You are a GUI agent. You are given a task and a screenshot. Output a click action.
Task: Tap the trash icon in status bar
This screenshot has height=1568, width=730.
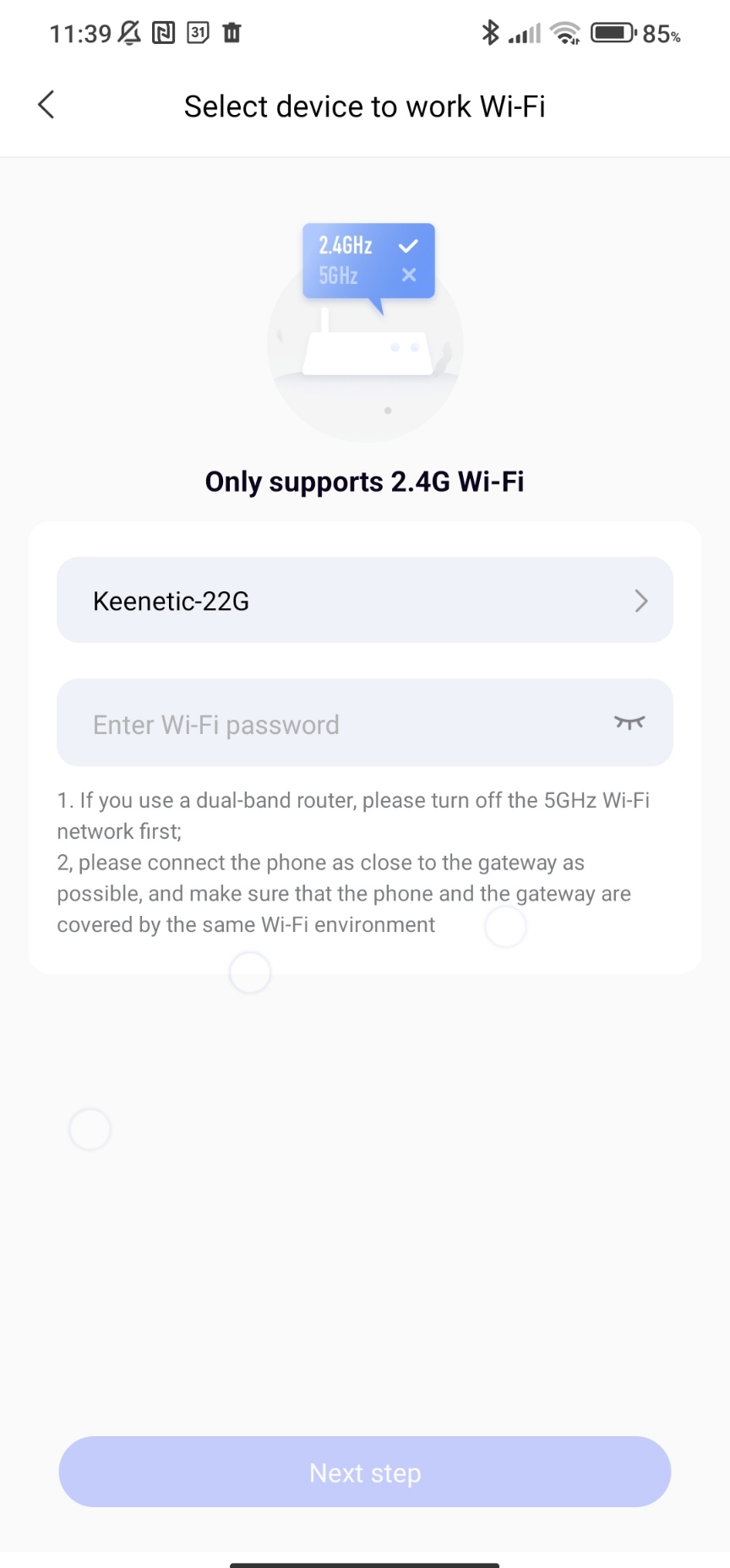point(232,33)
